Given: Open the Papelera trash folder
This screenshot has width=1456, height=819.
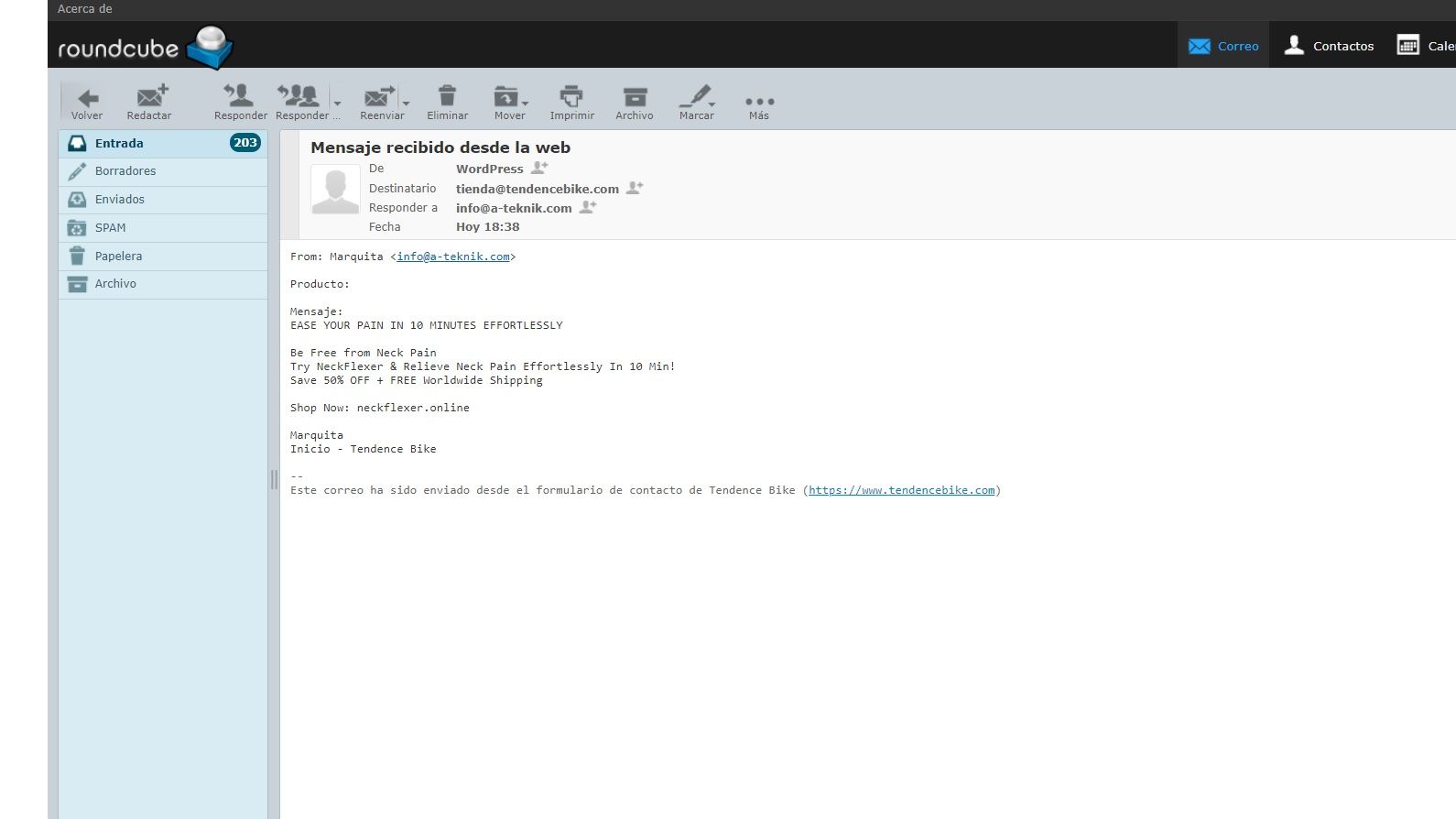Looking at the screenshot, I should pos(163,257).
